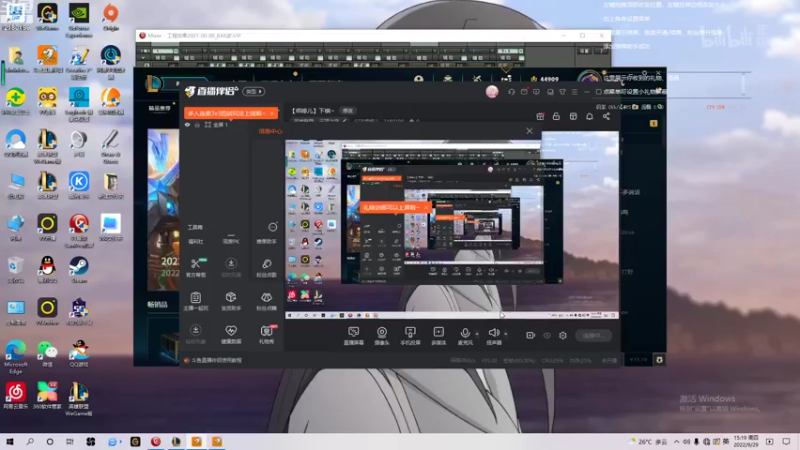The width and height of the screenshot is (800, 450).
Task: Tick the small gift display checkbox
Action: 598,92
